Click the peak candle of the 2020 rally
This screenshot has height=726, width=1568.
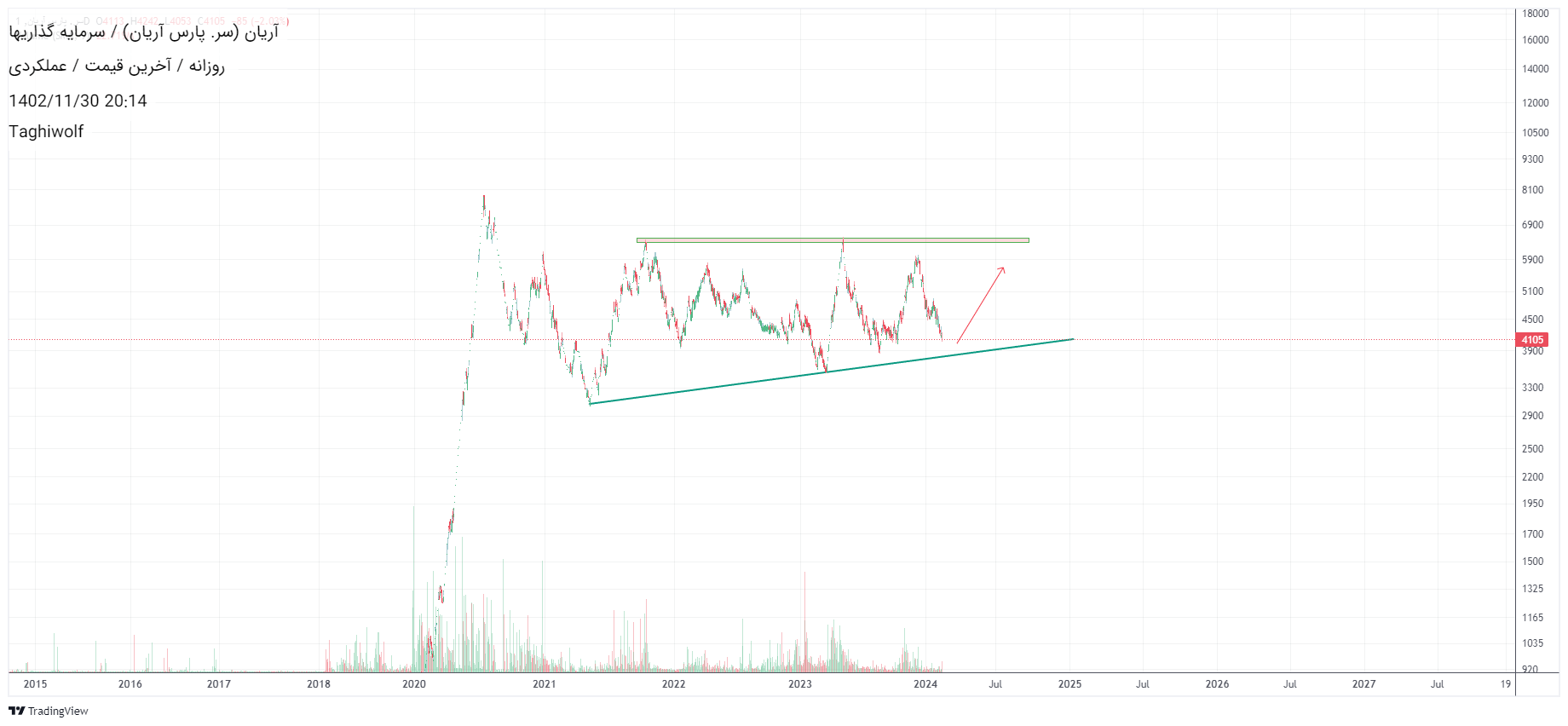[x=484, y=201]
